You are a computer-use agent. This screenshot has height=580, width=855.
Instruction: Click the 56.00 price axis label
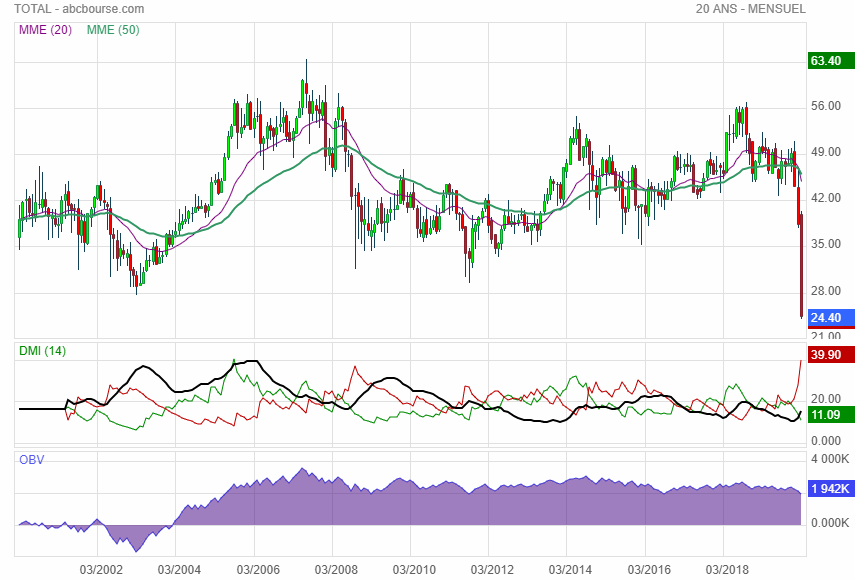pyautogui.click(x=826, y=106)
